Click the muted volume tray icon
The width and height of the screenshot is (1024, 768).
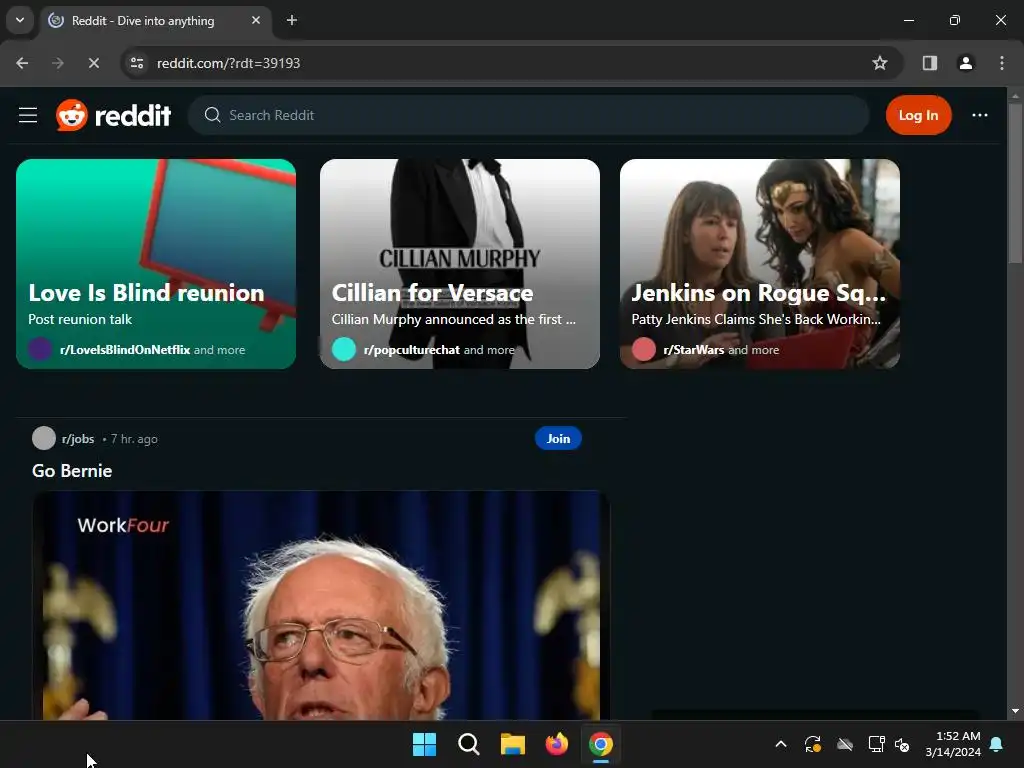click(903, 744)
